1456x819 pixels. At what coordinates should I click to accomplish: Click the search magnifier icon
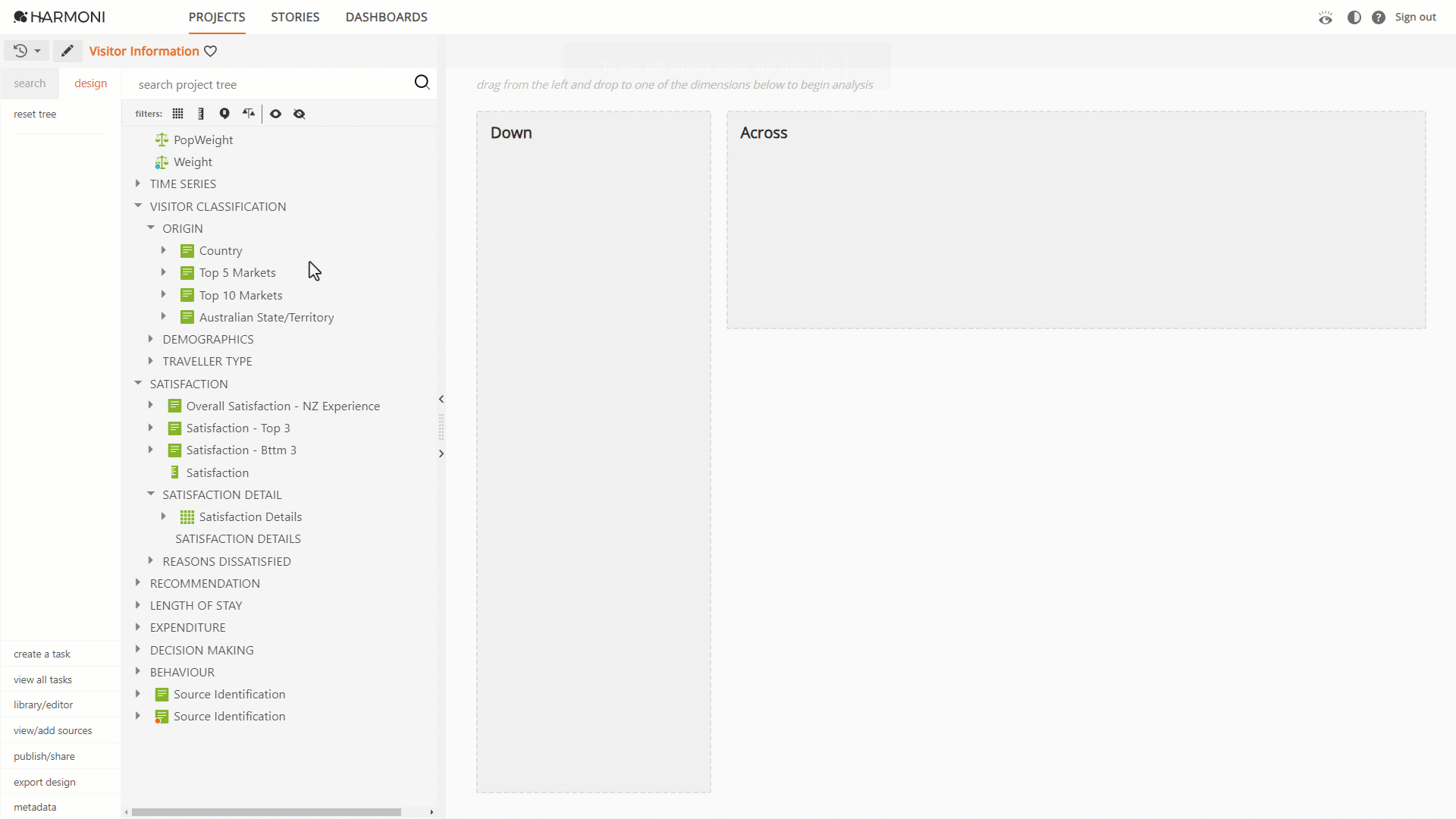point(422,83)
